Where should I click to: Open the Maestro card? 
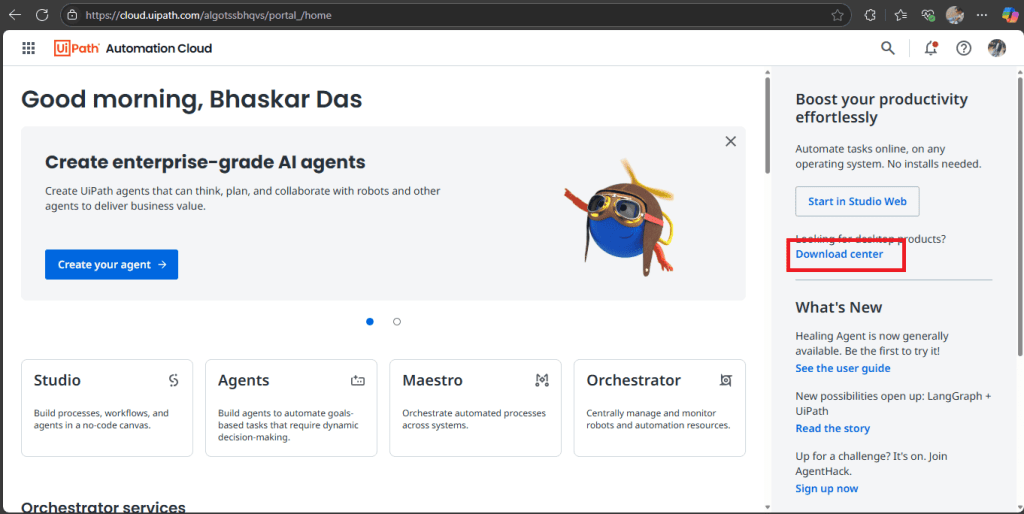pos(475,408)
